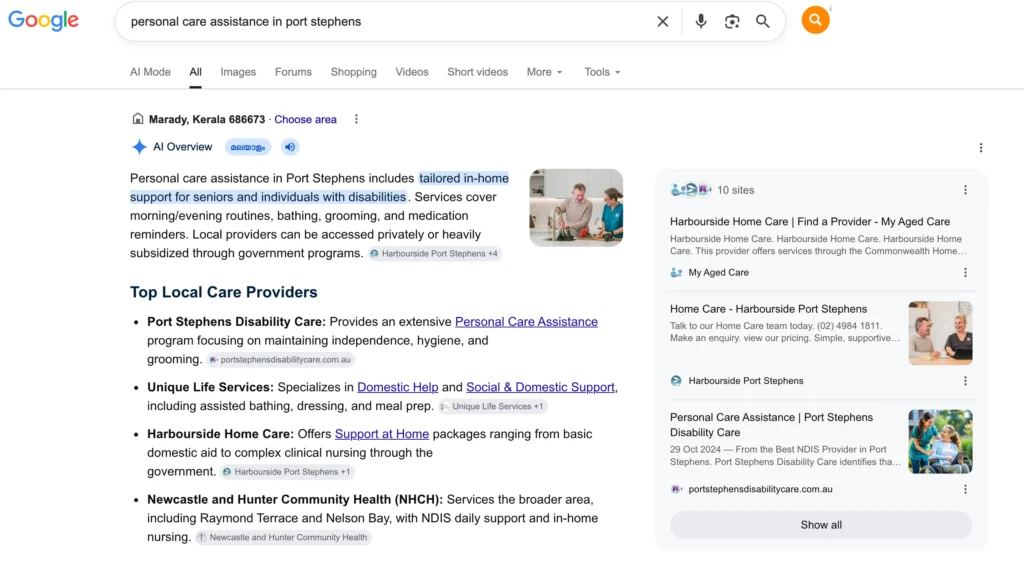Open three-dot menu for Harbourside Port Stephens result
This screenshot has height=564, width=1024.
coord(965,381)
